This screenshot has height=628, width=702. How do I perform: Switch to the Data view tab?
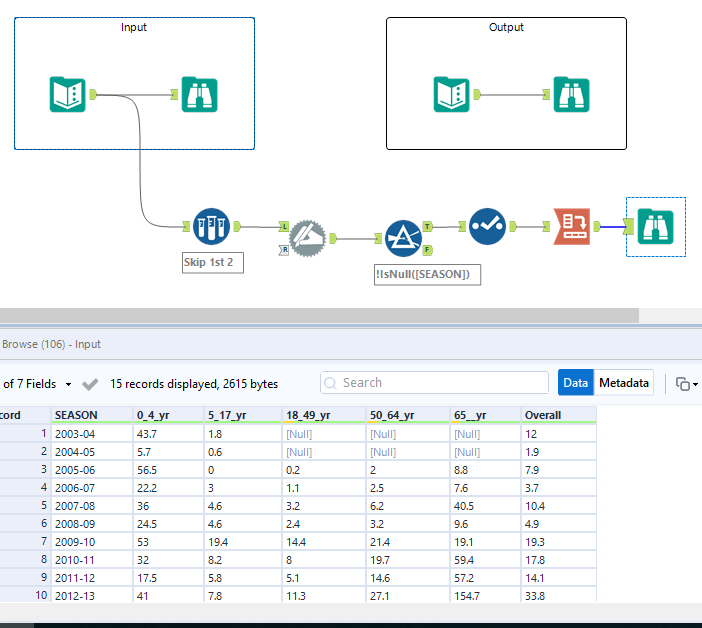coord(575,383)
